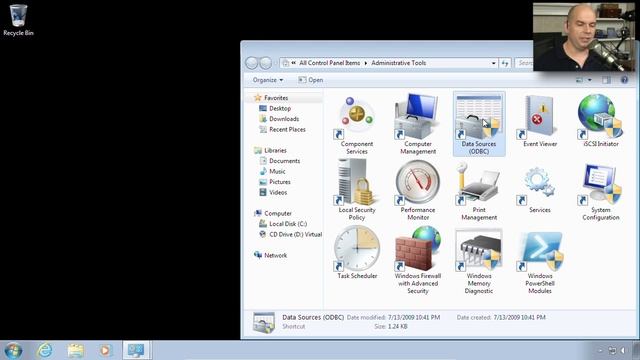Image resolution: width=640 pixels, height=360 pixels.
Task: Click the Back navigation button
Action: coord(251,63)
